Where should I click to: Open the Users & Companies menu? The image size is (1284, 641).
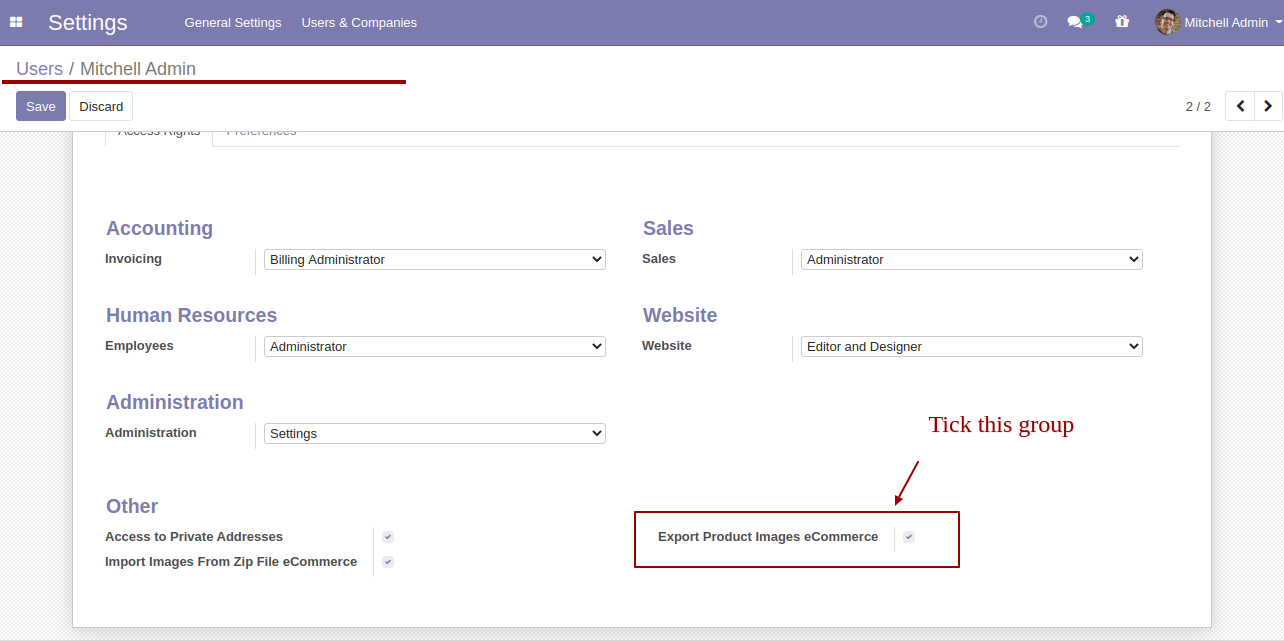click(359, 22)
